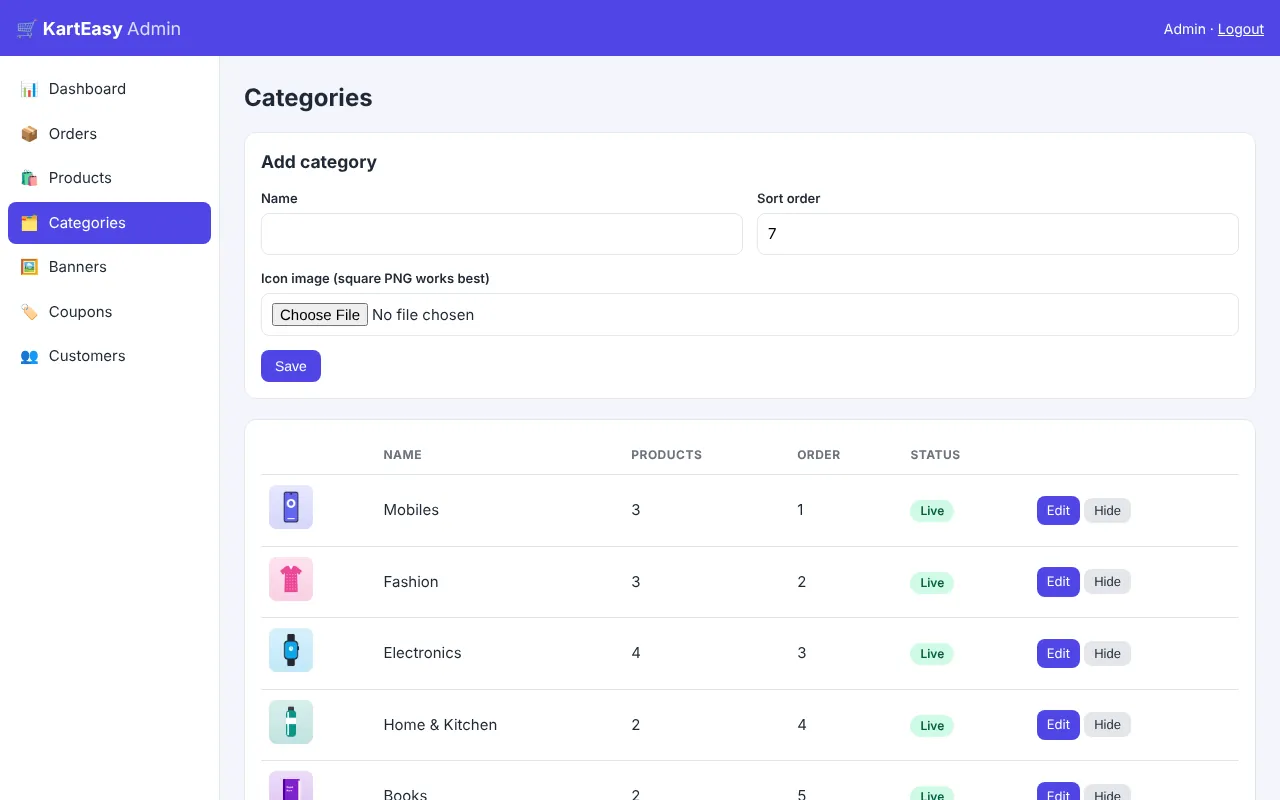Viewport: 1280px width, 800px height.
Task: Hide the Electronics category
Action: [1107, 653]
